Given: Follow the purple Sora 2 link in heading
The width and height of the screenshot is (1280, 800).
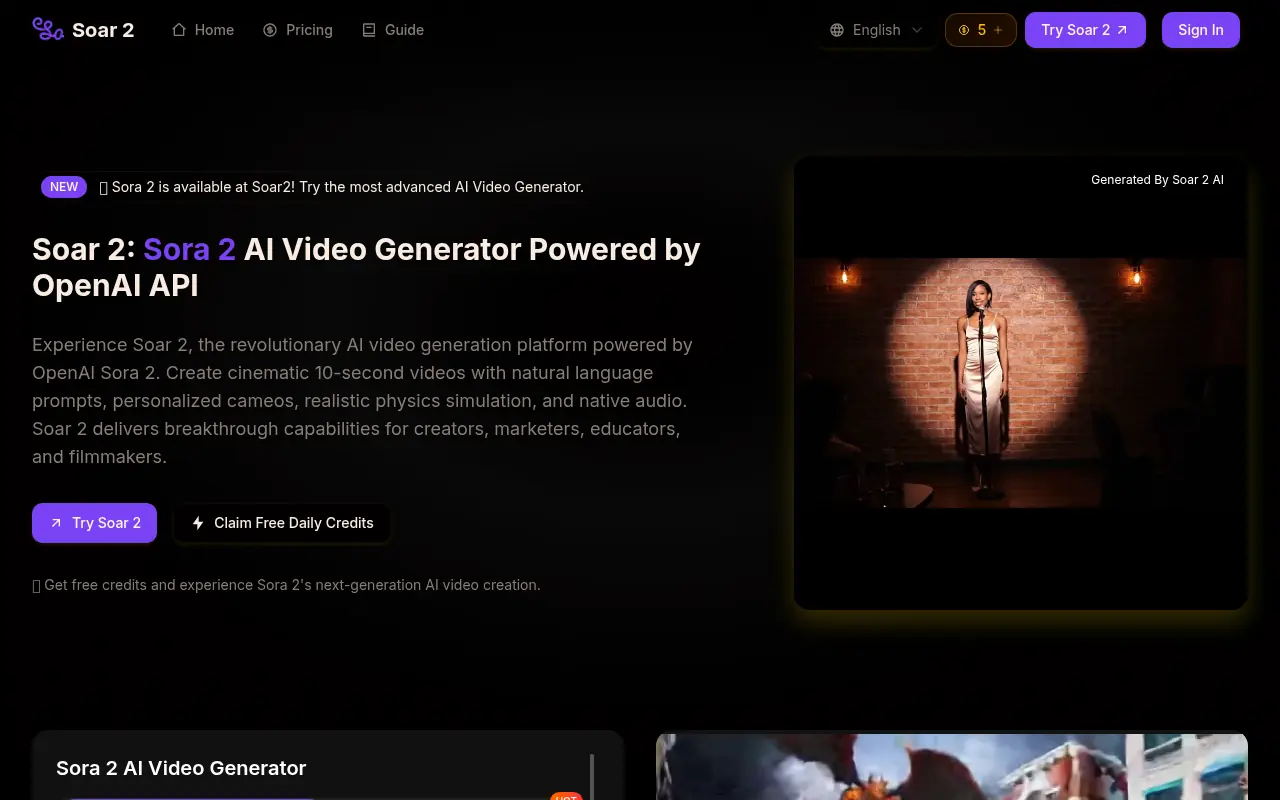Looking at the screenshot, I should [x=189, y=249].
